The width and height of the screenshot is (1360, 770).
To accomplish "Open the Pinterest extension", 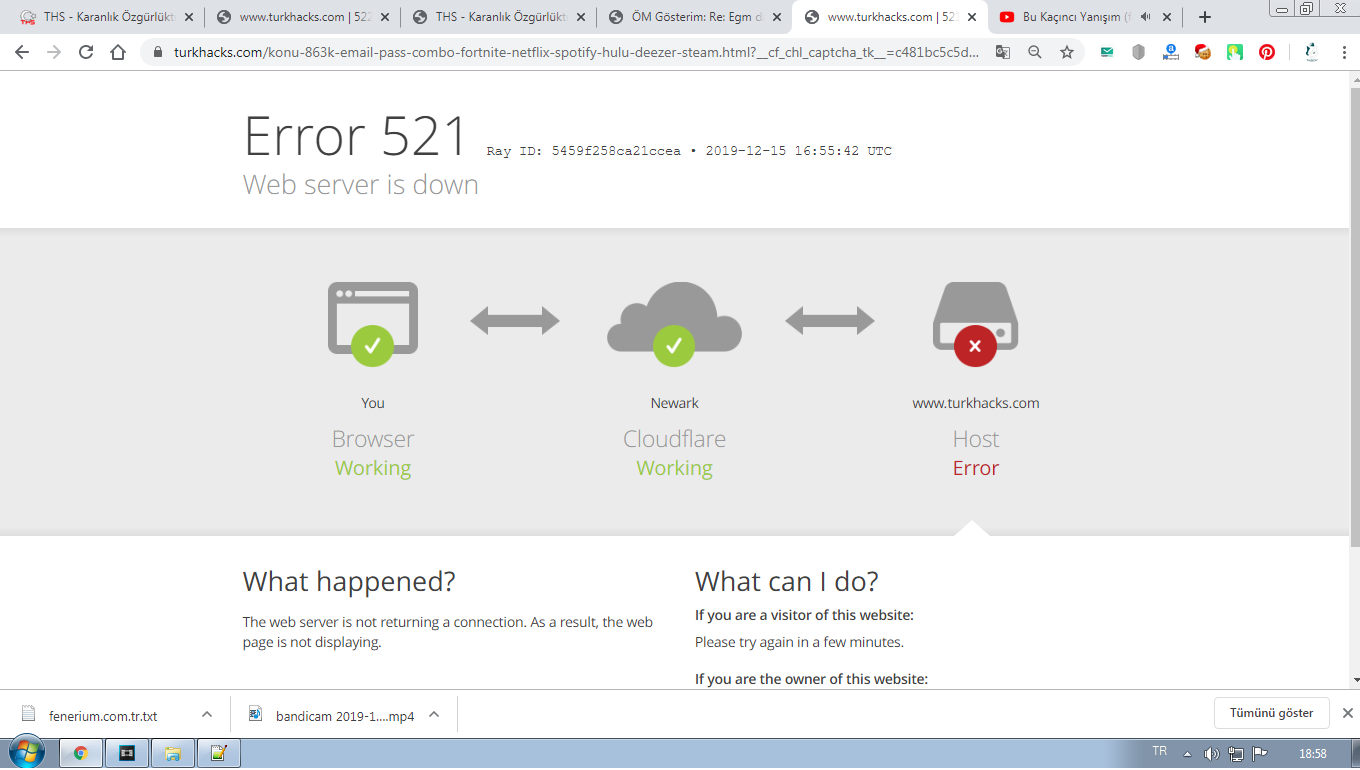I will 1267,52.
